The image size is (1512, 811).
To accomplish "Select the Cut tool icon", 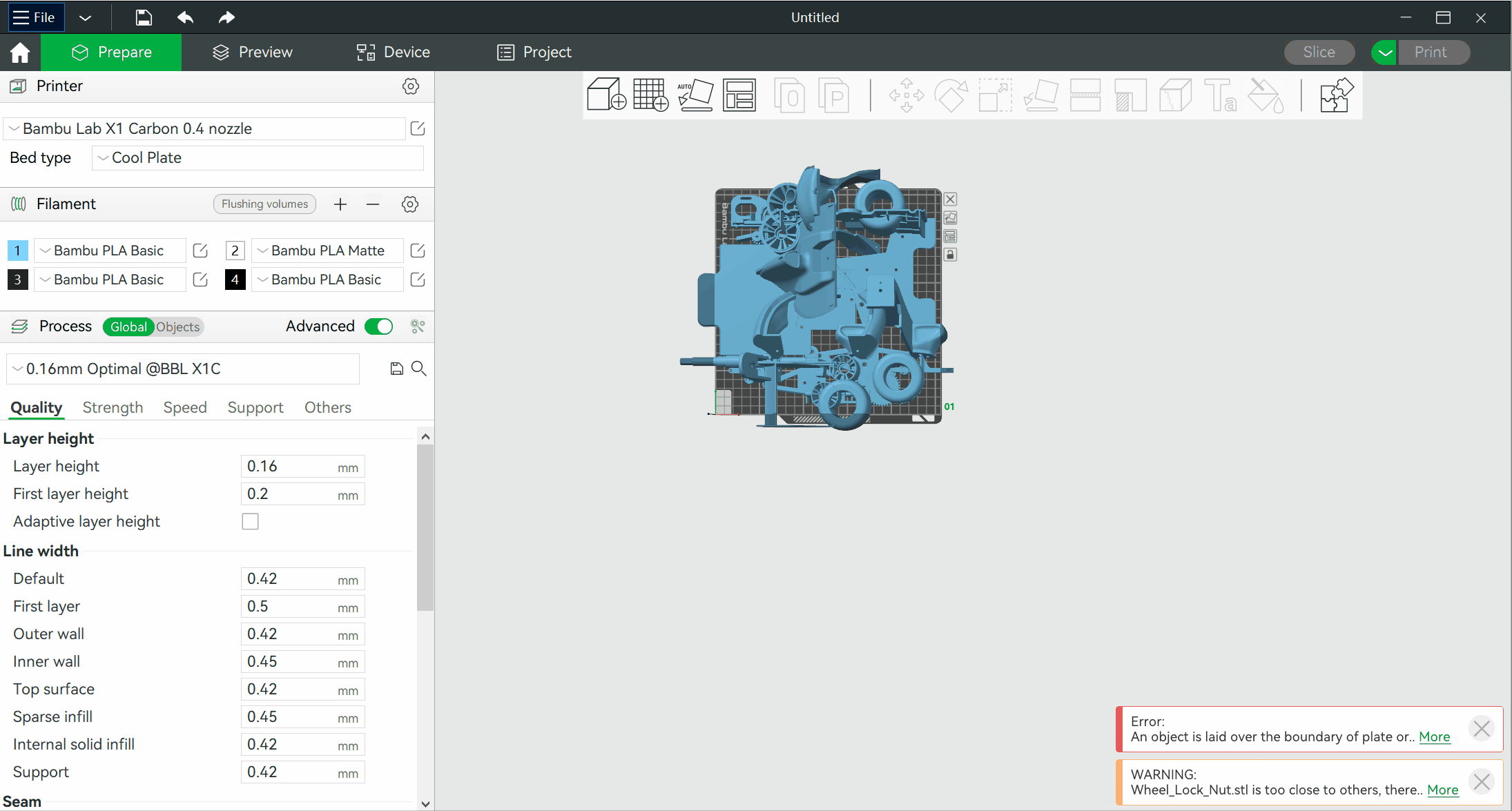I will click(1085, 95).
